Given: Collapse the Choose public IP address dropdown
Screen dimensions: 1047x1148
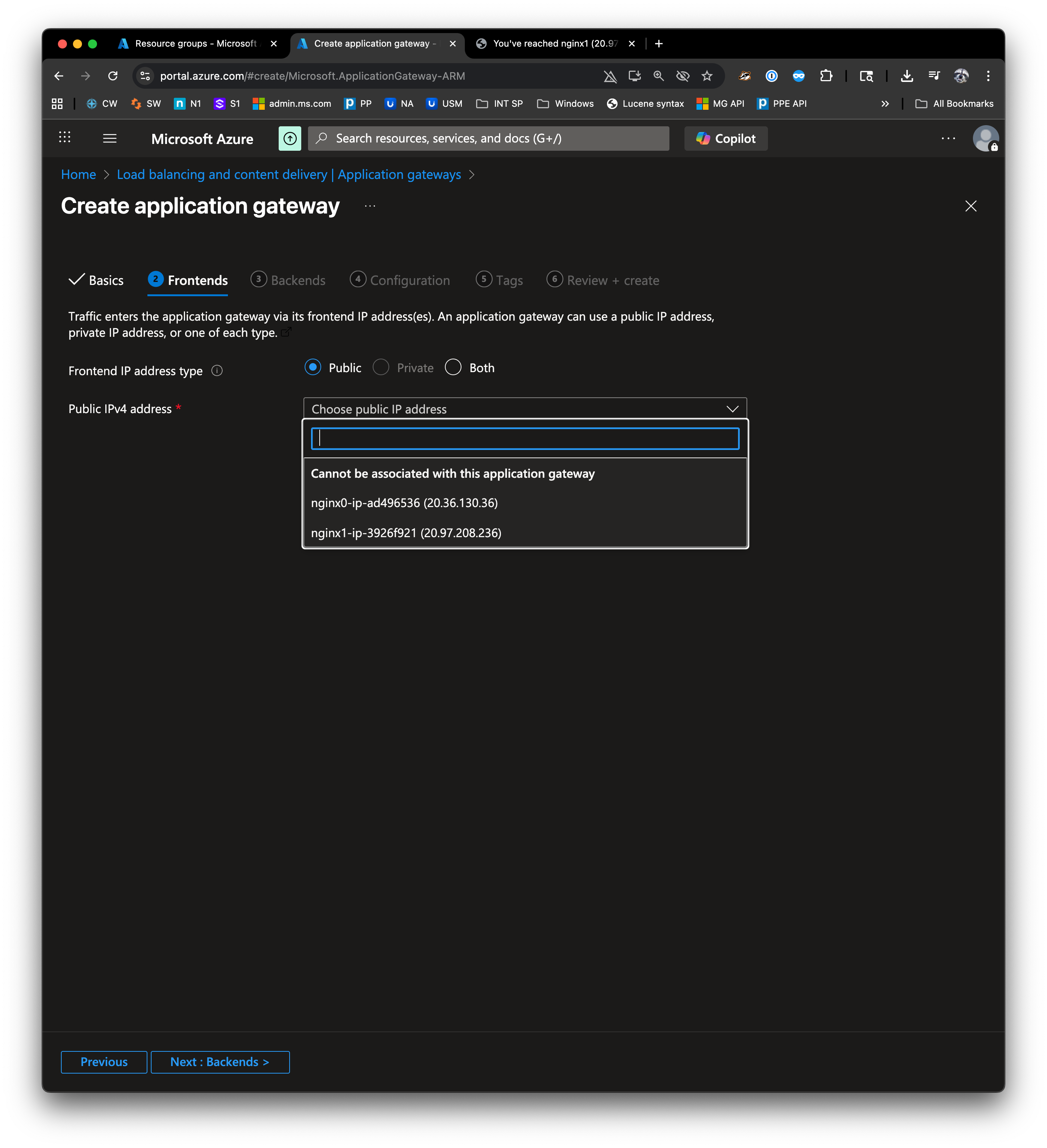Looking at the screenshot, I should coord(732,409).
